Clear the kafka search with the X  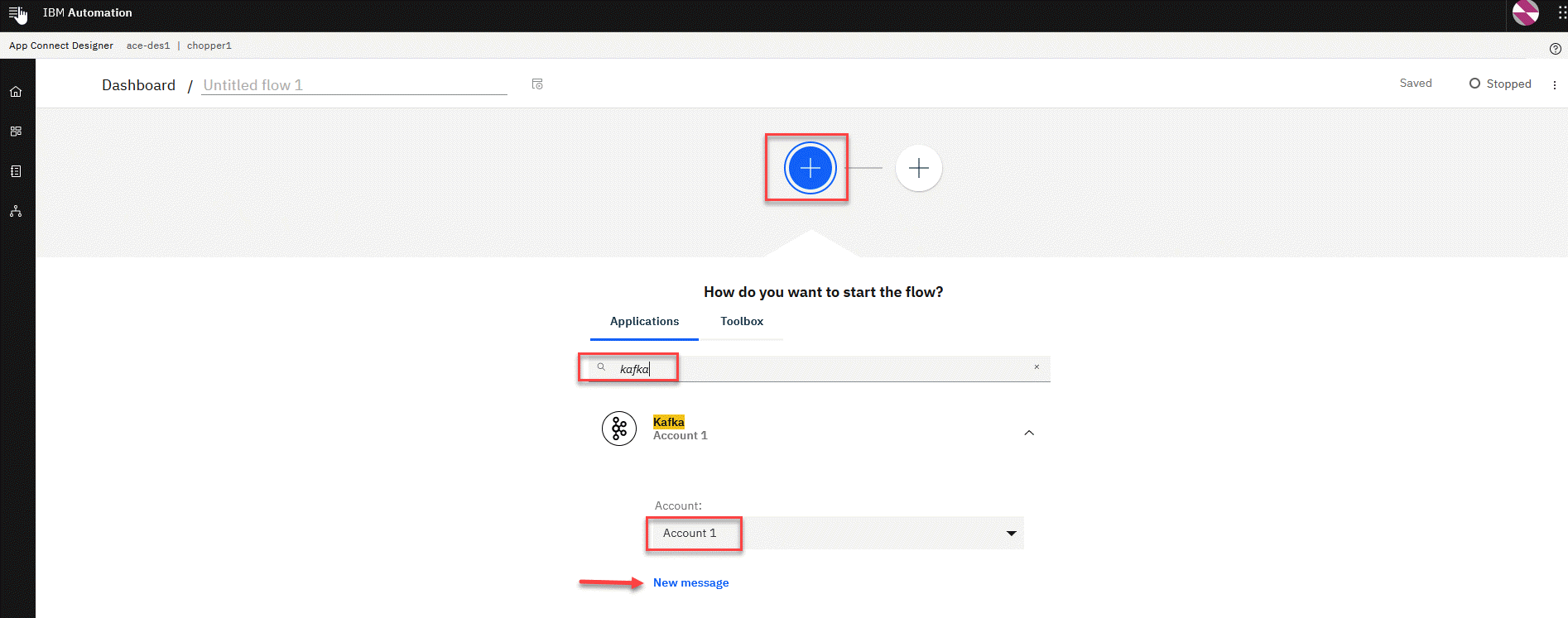point(1036,367)
